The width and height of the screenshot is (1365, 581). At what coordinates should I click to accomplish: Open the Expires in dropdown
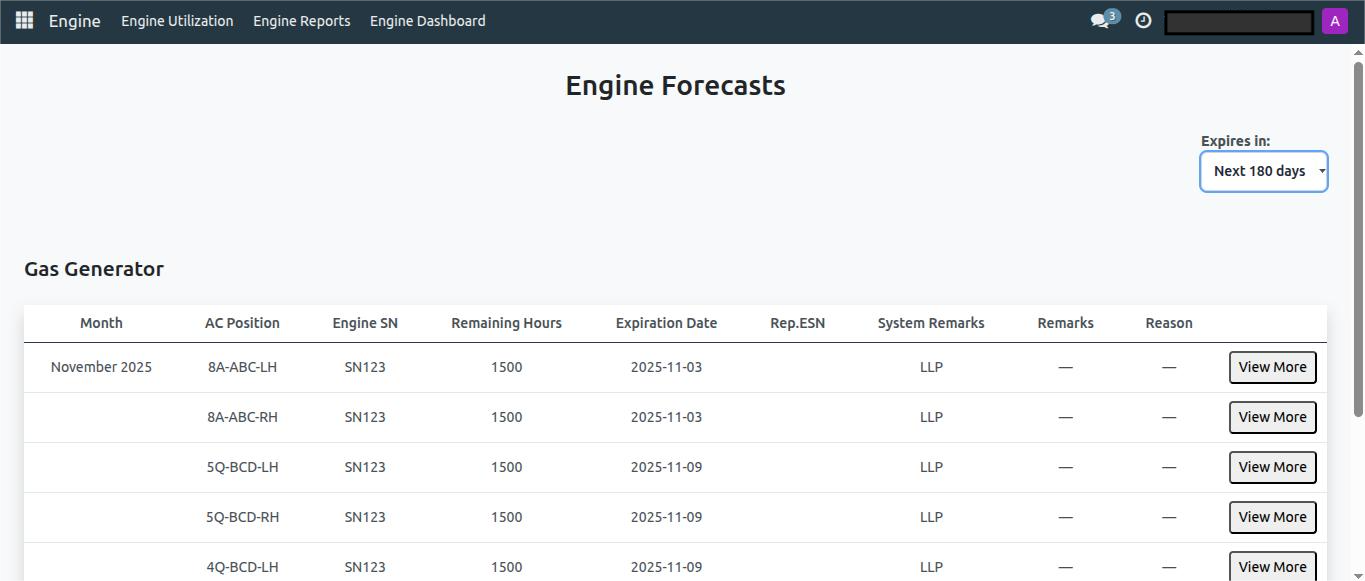tap(1264, 171)
